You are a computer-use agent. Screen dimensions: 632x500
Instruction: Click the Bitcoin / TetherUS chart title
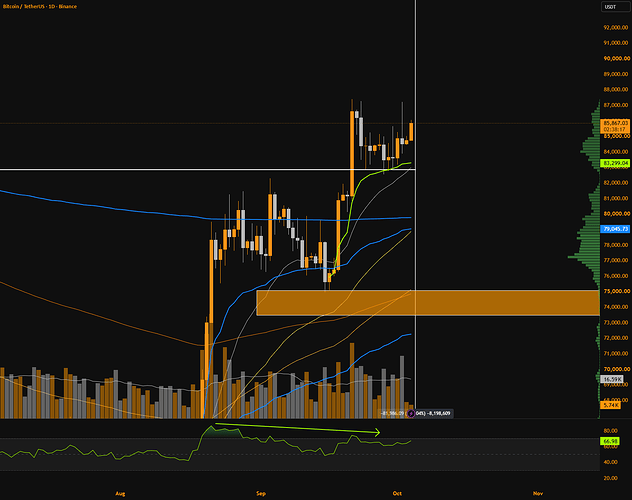40,6
